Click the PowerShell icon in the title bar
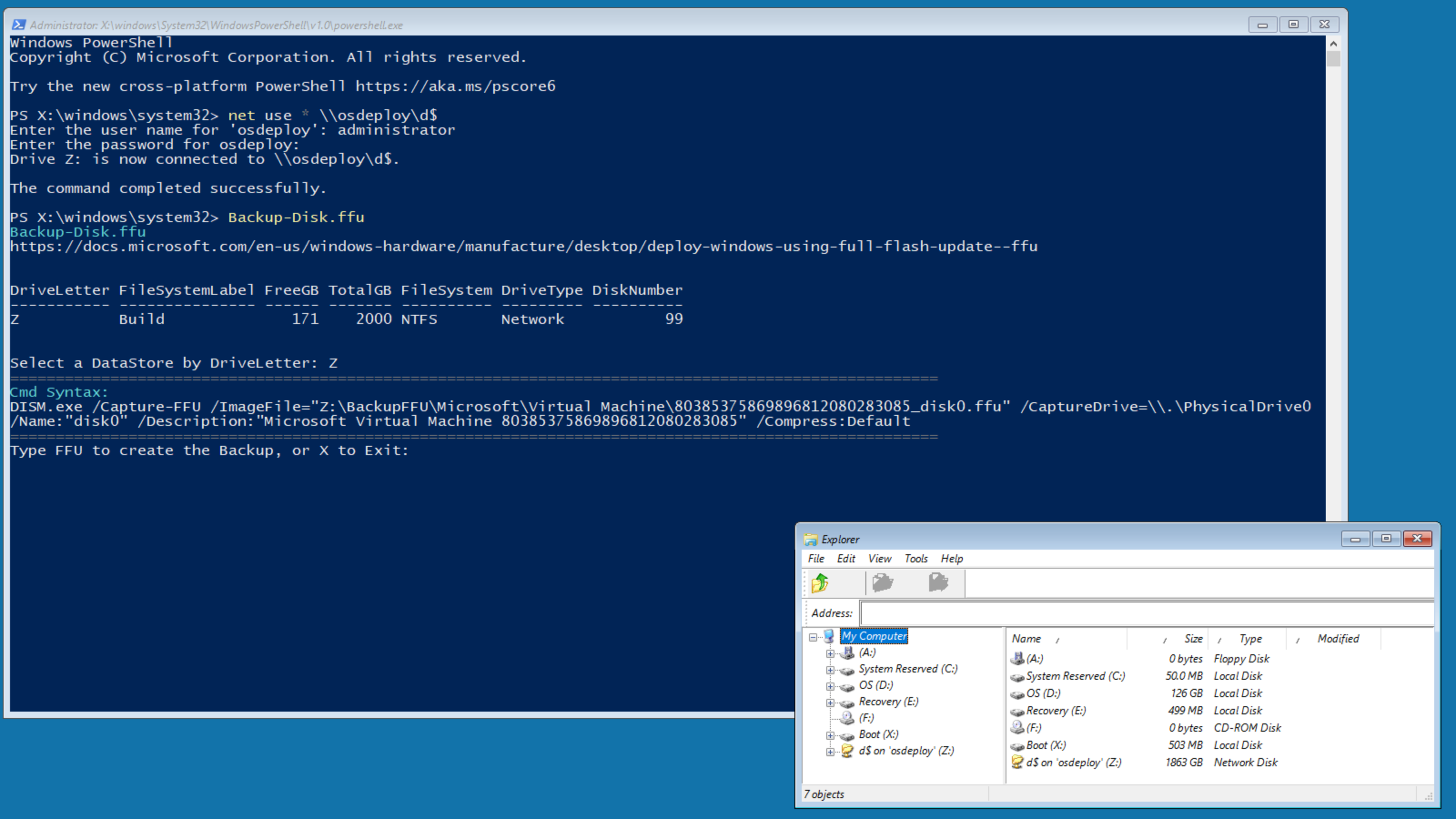This screenshot has width=1456, height=819. click(19, 25)
